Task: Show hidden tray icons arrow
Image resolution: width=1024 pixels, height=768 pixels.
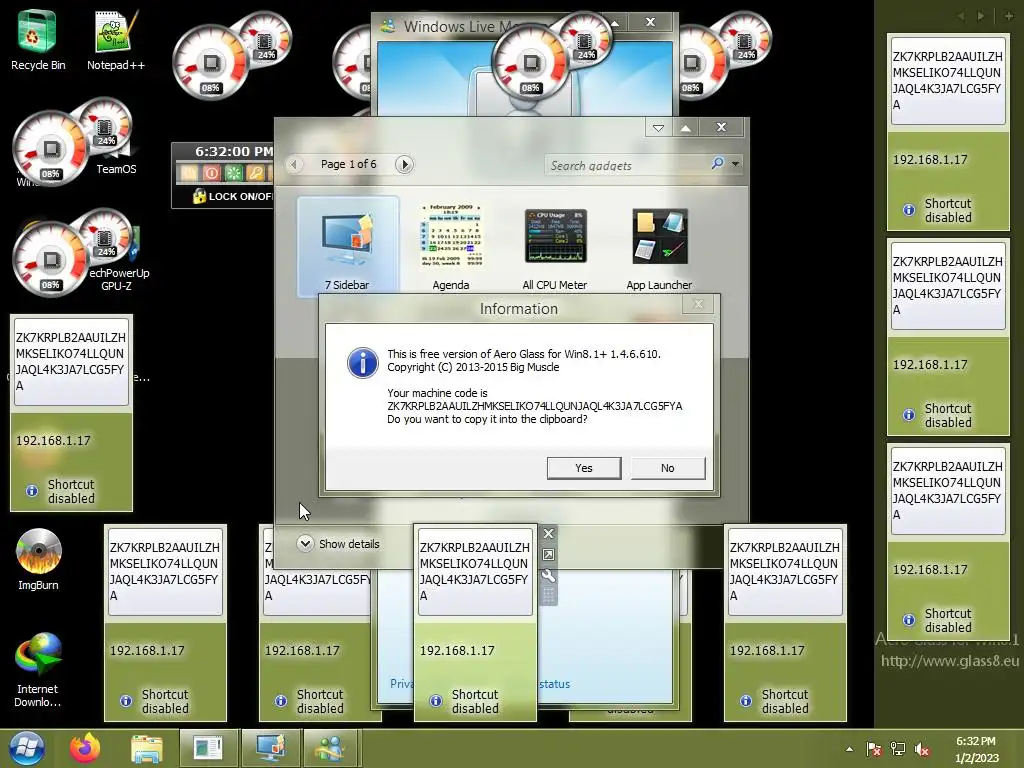Action: pos(849,749)
